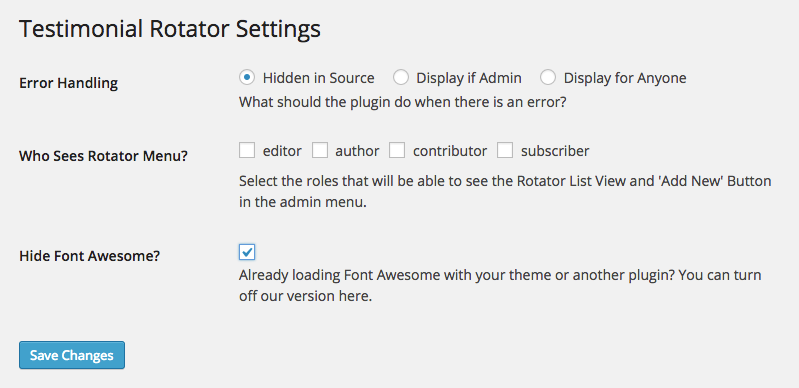Click 'Select the roles that will' description
Viewport: 799px width, 388px height.
[505, 191]
